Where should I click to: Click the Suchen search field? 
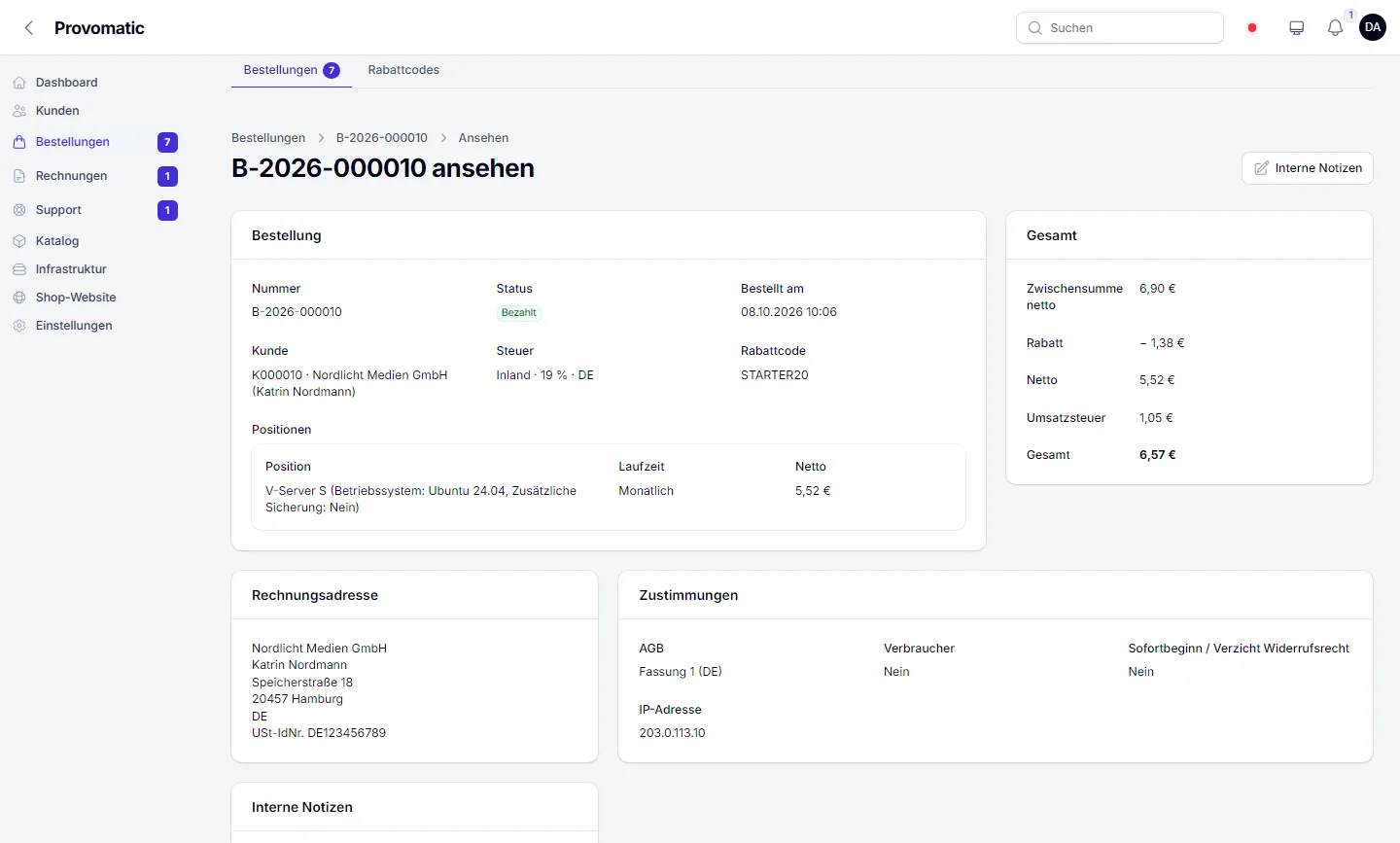(1120, 28)
